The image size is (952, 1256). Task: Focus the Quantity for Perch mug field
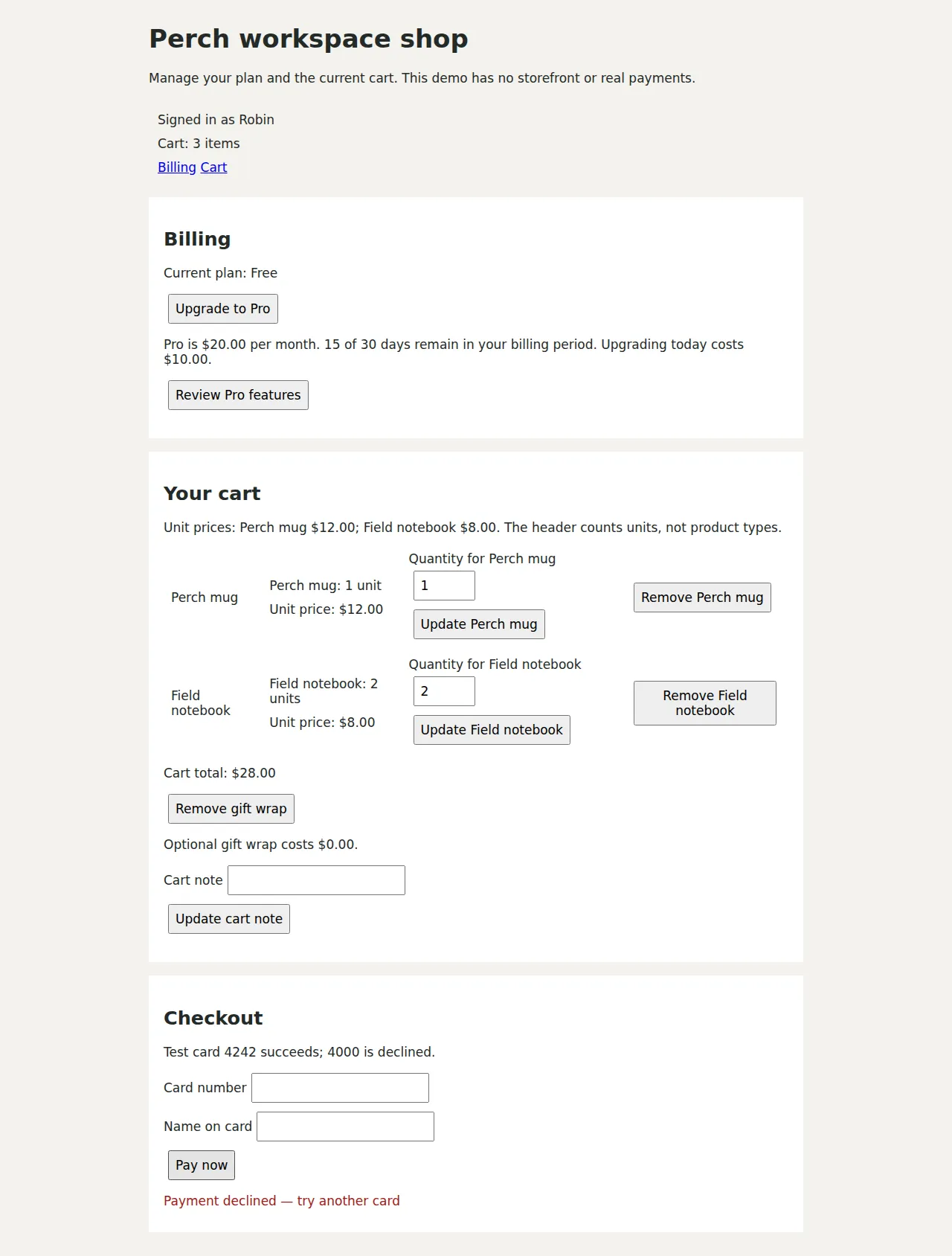444,586
